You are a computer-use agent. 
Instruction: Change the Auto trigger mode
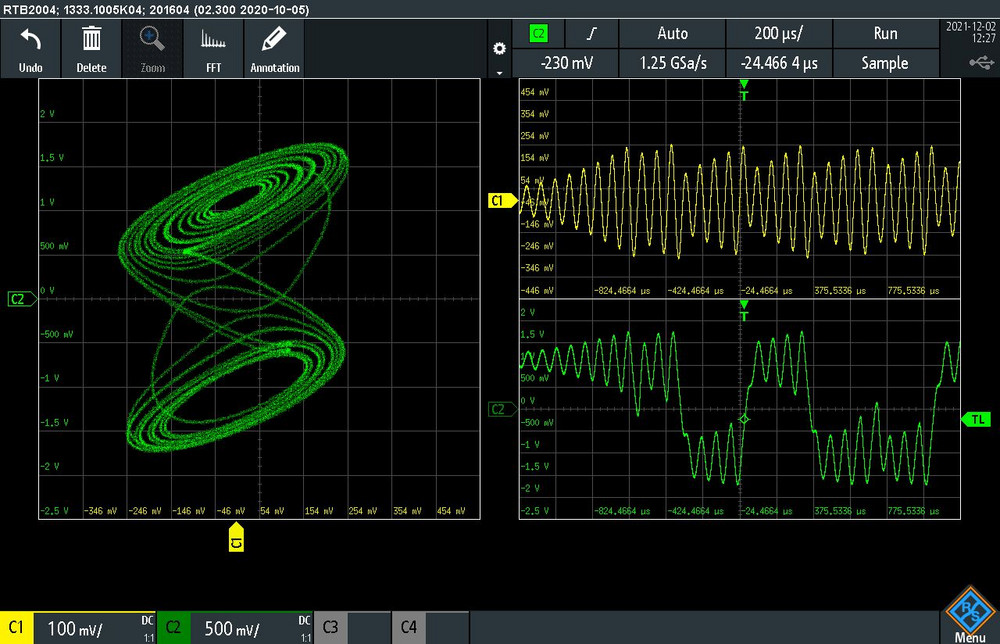pyautogui.click(x=672, y=34)
